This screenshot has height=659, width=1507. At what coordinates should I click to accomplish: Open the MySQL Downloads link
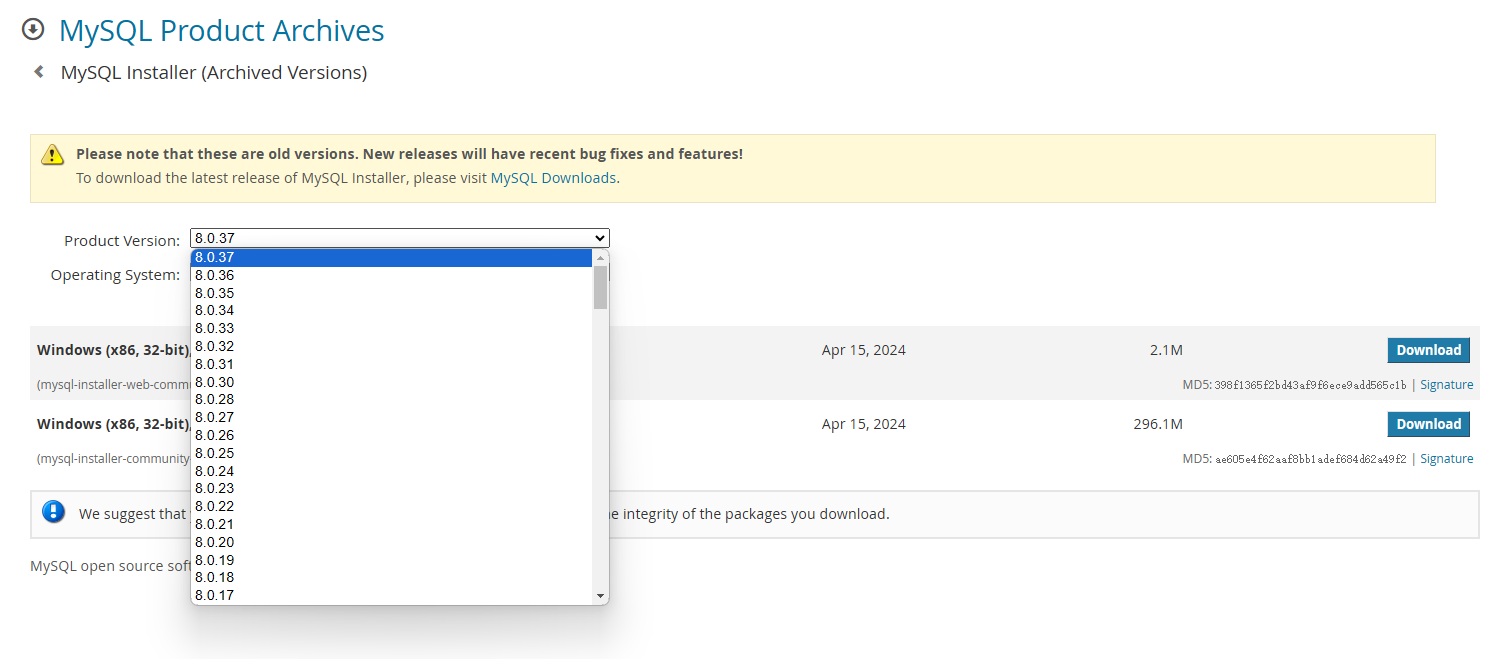553,178
